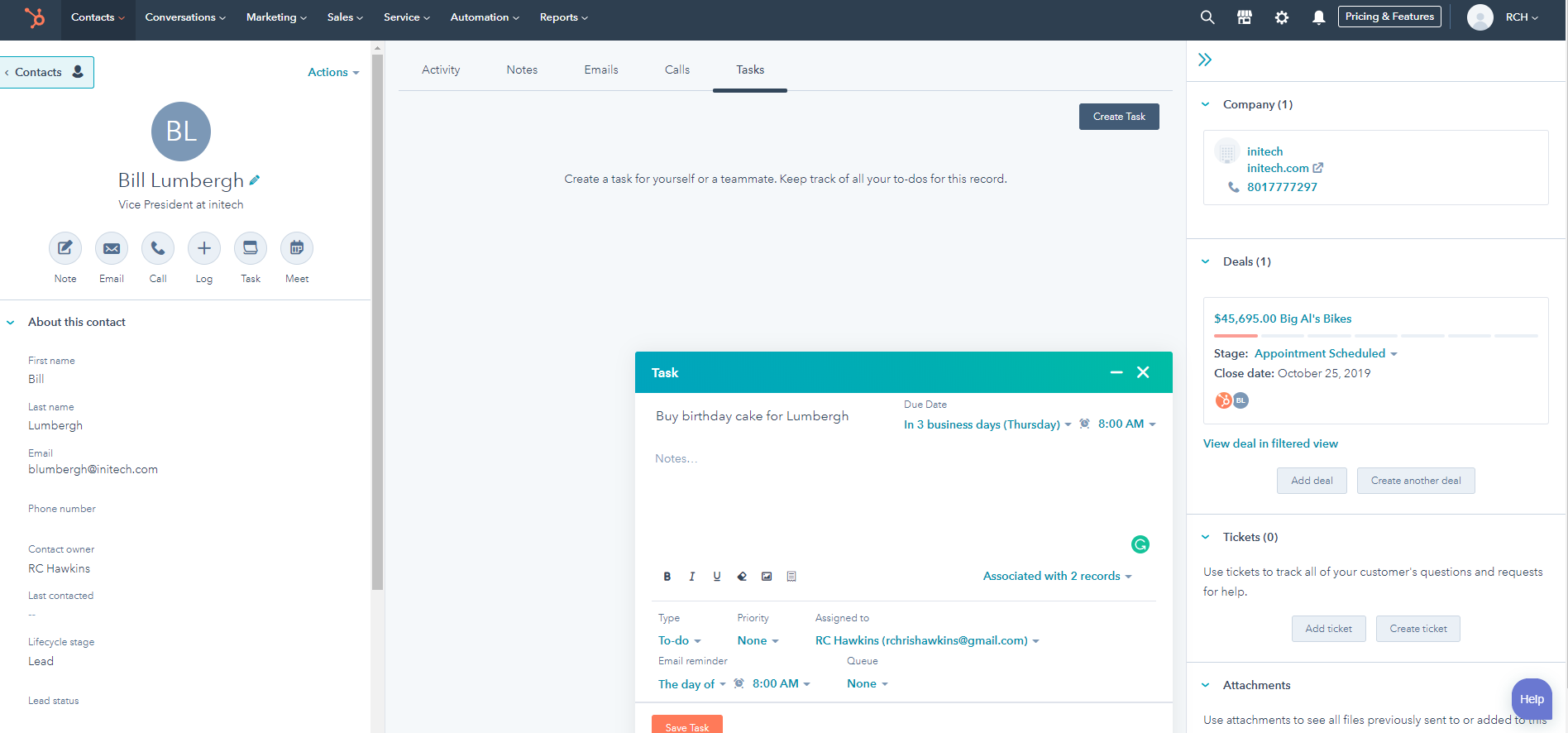This screenshot has height=733, width=1568.
Task: Open the Sales menu
Action: (345, 17)
